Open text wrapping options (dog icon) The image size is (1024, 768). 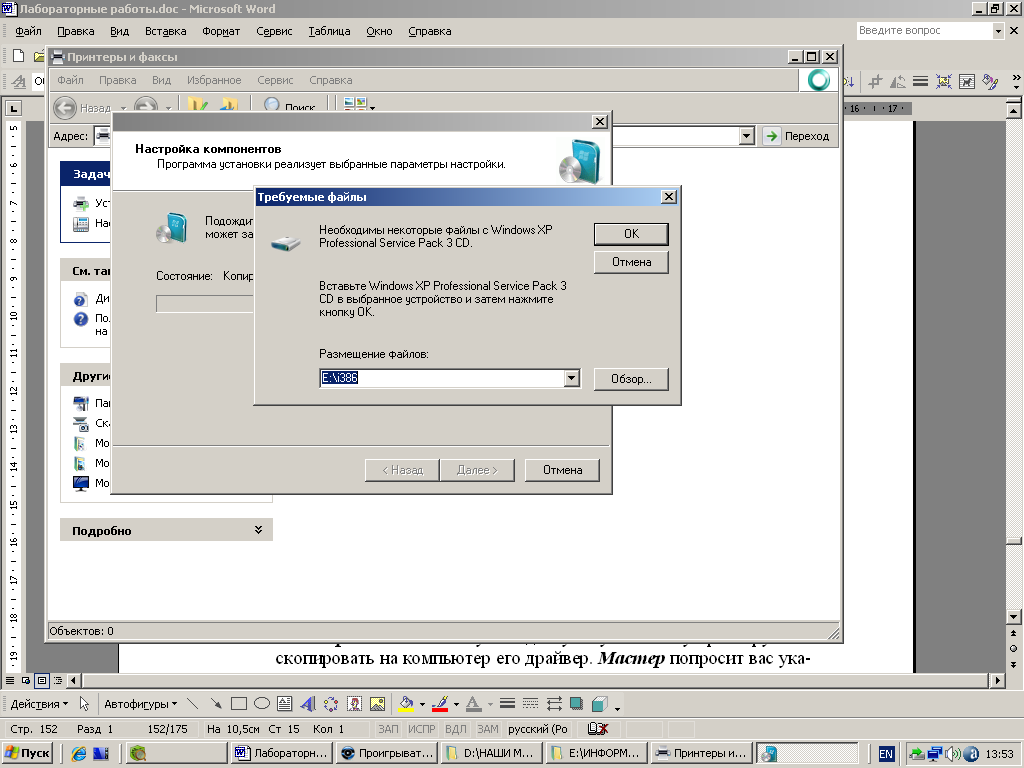click(967, 82)
